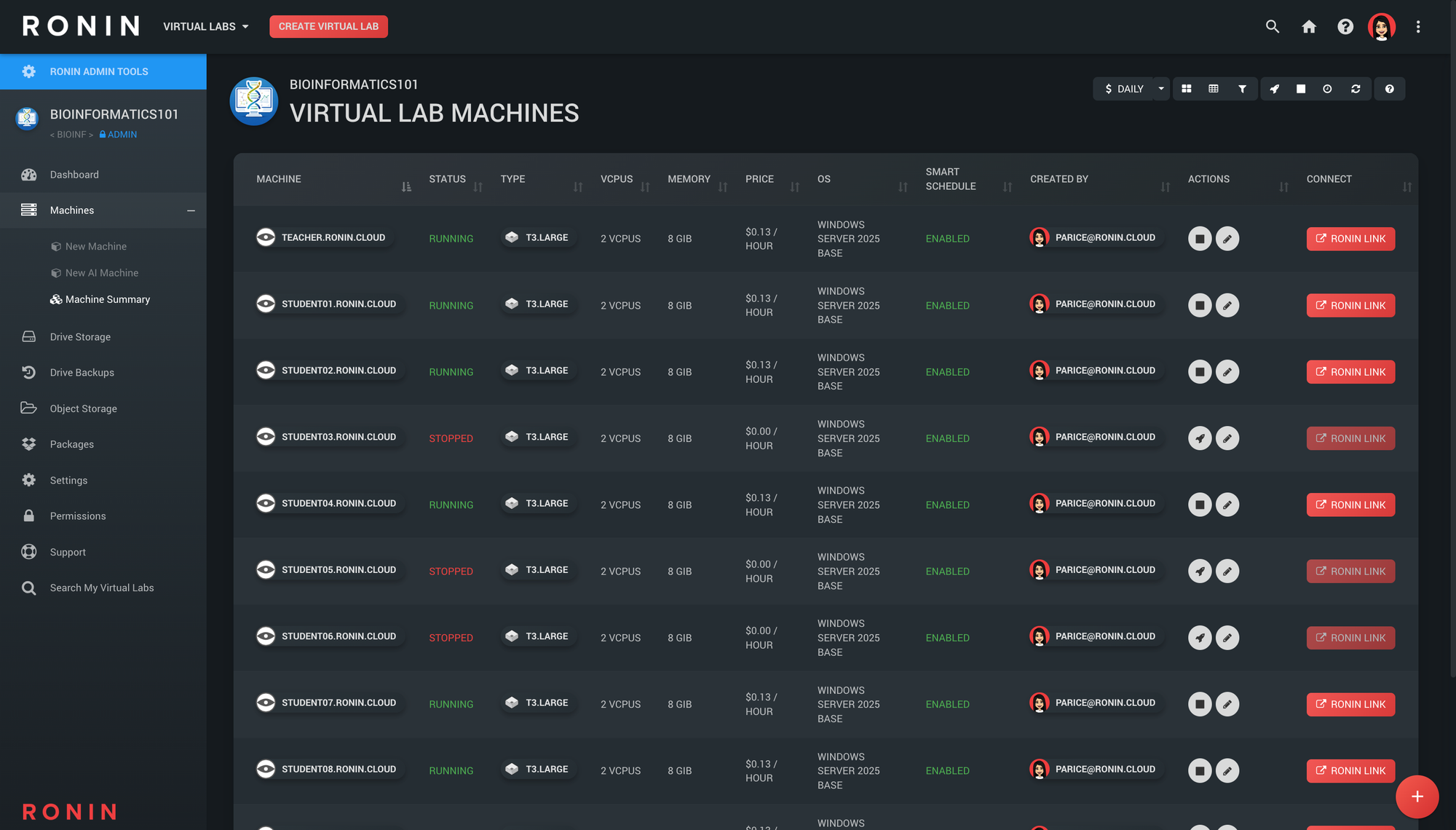Screen dimensions: 1456x830
Task: Click the clock schedule icon in toolbar
Action: point(1327,89)
